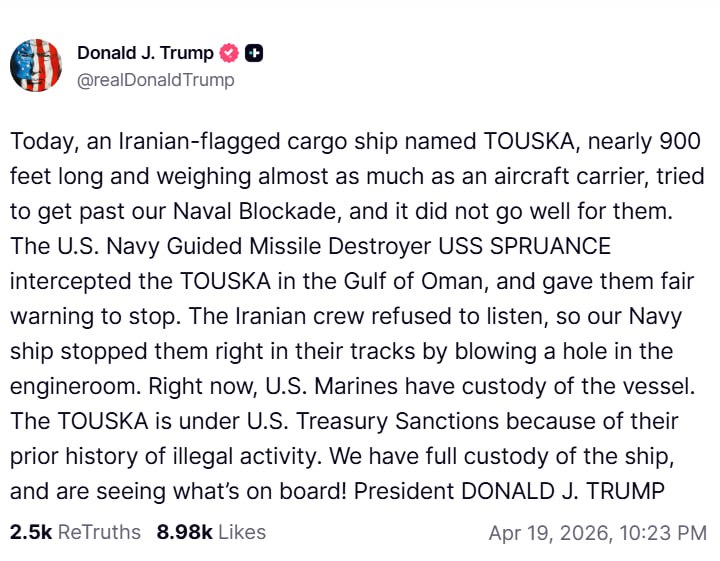Click the black plus badge icon
720x561 pixels.
[x=254, y=54]
